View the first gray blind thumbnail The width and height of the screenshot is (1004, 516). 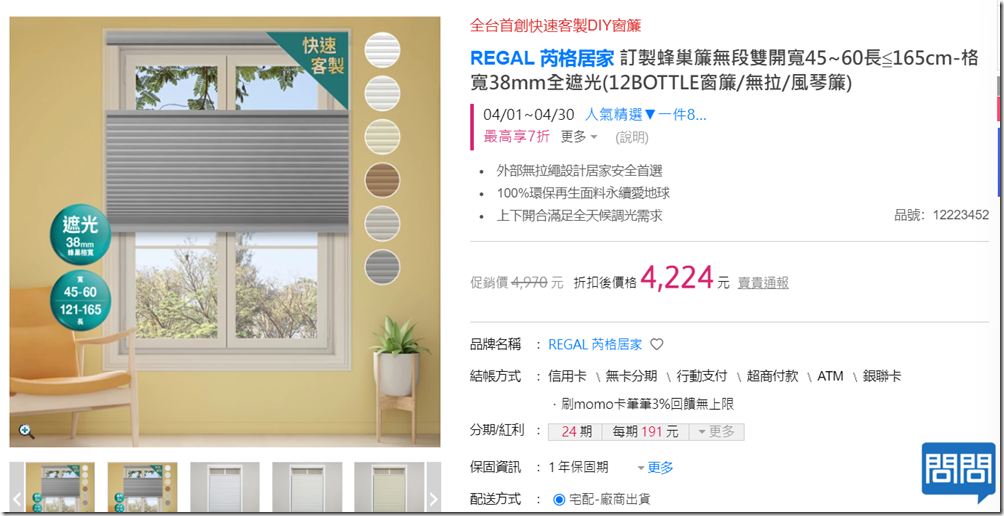(60, 487)
